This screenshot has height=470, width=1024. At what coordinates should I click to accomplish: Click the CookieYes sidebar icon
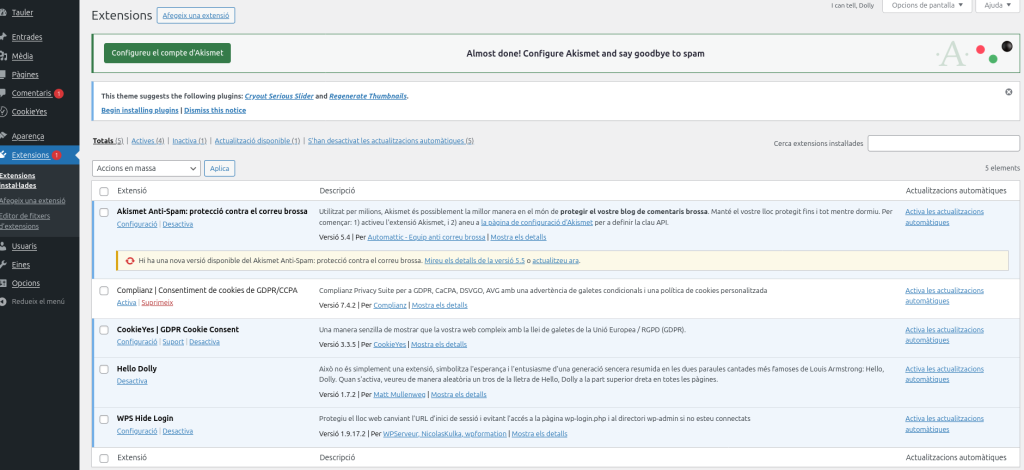(5, 112)
